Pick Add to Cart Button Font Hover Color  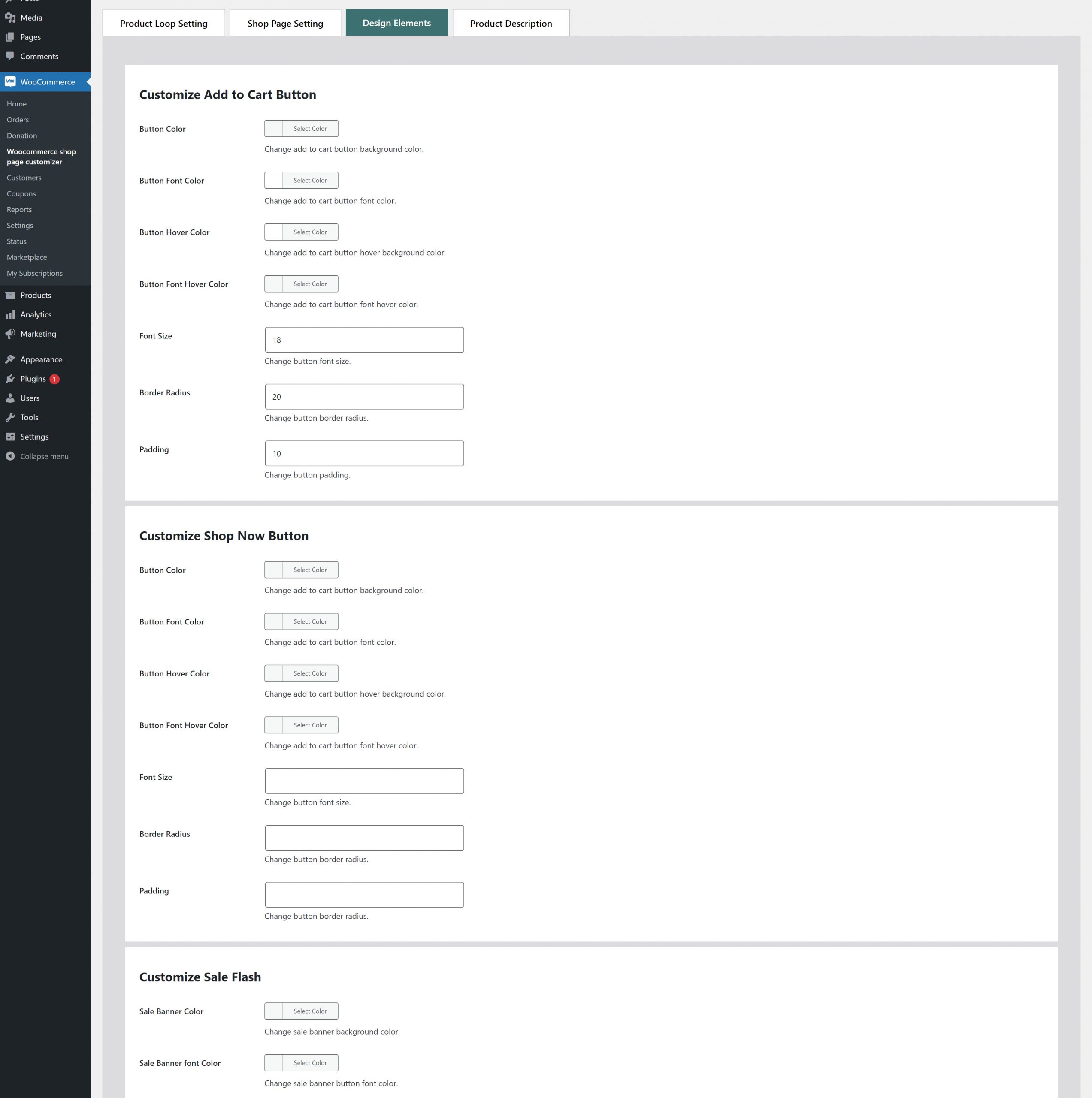pyautogui.click(x=301, y=284)
